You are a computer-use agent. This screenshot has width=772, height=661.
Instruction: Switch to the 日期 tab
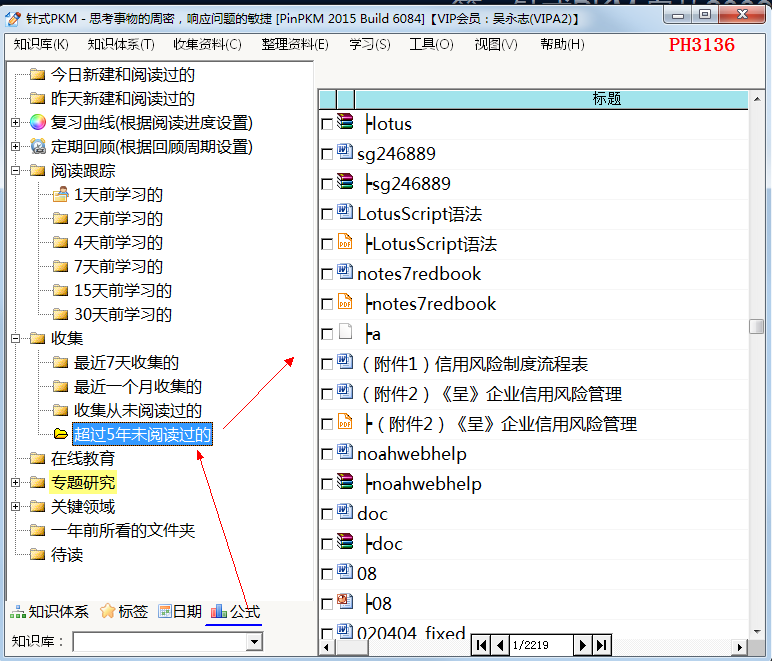(180, 612)
